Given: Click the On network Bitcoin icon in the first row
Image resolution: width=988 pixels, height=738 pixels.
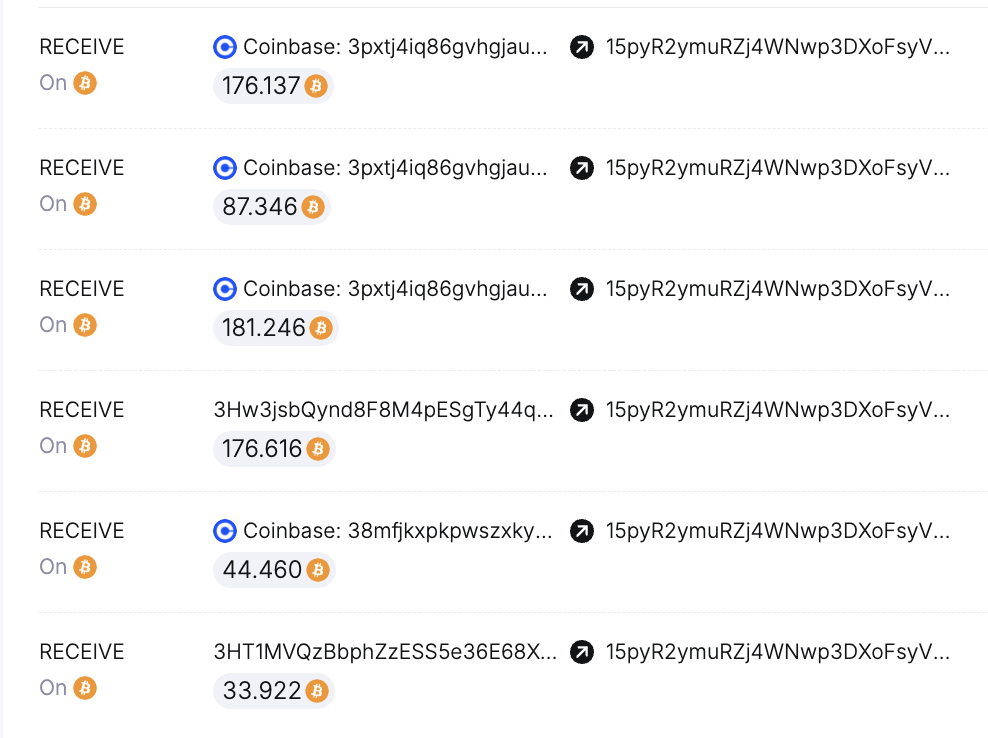Looking at the screenshot, I should 85,83.
